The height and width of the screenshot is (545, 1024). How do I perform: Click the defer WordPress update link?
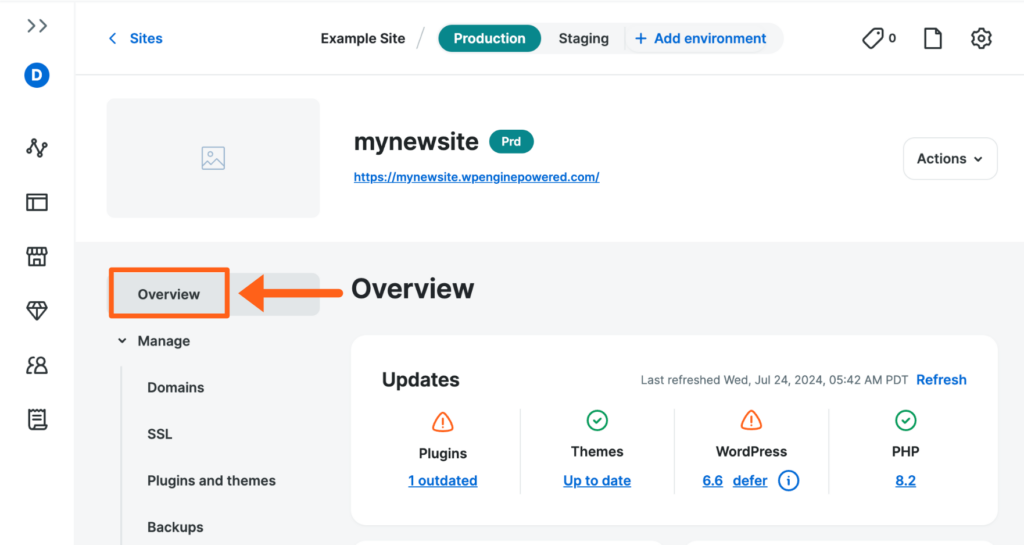(750, 481)
